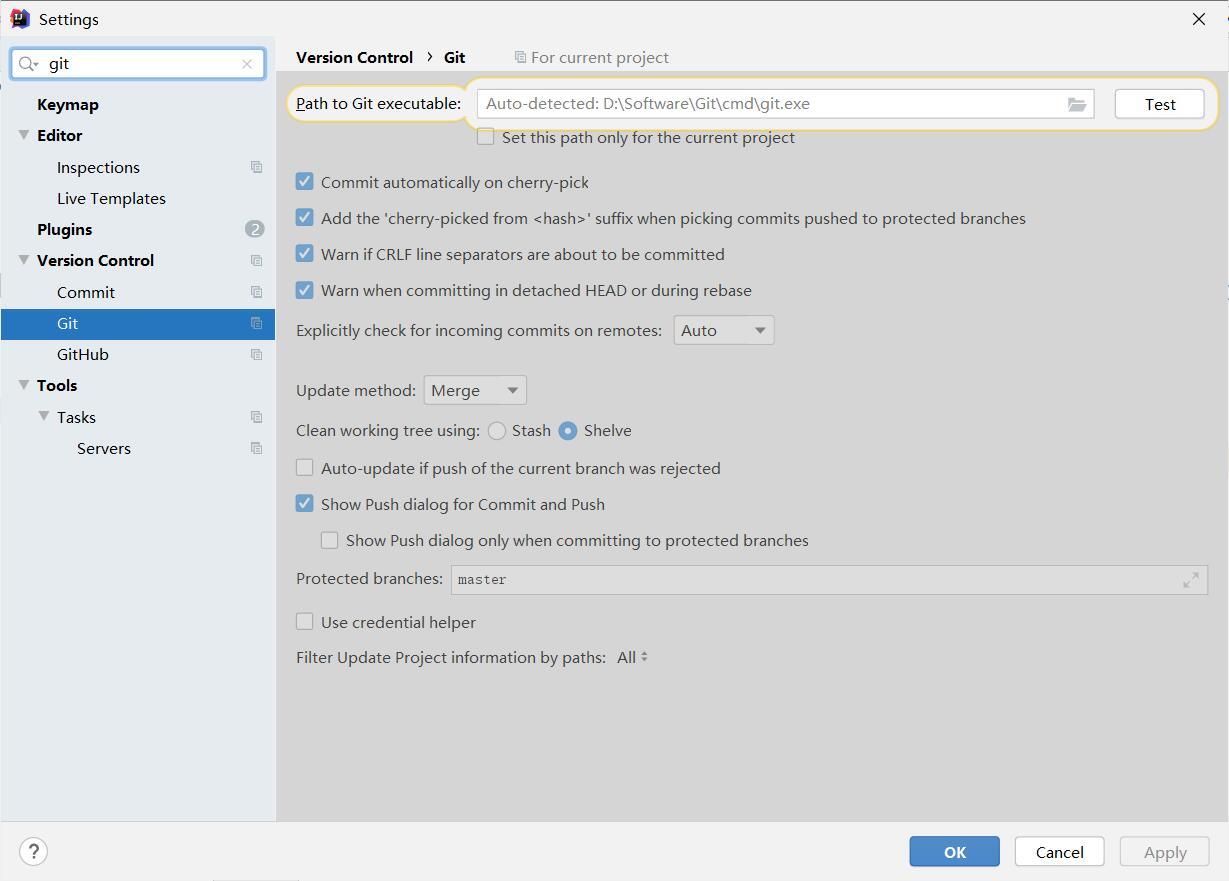Click the project-level icon beside Version Control
The height and width of the screenshot is (881, 1229).
(256, 260)
